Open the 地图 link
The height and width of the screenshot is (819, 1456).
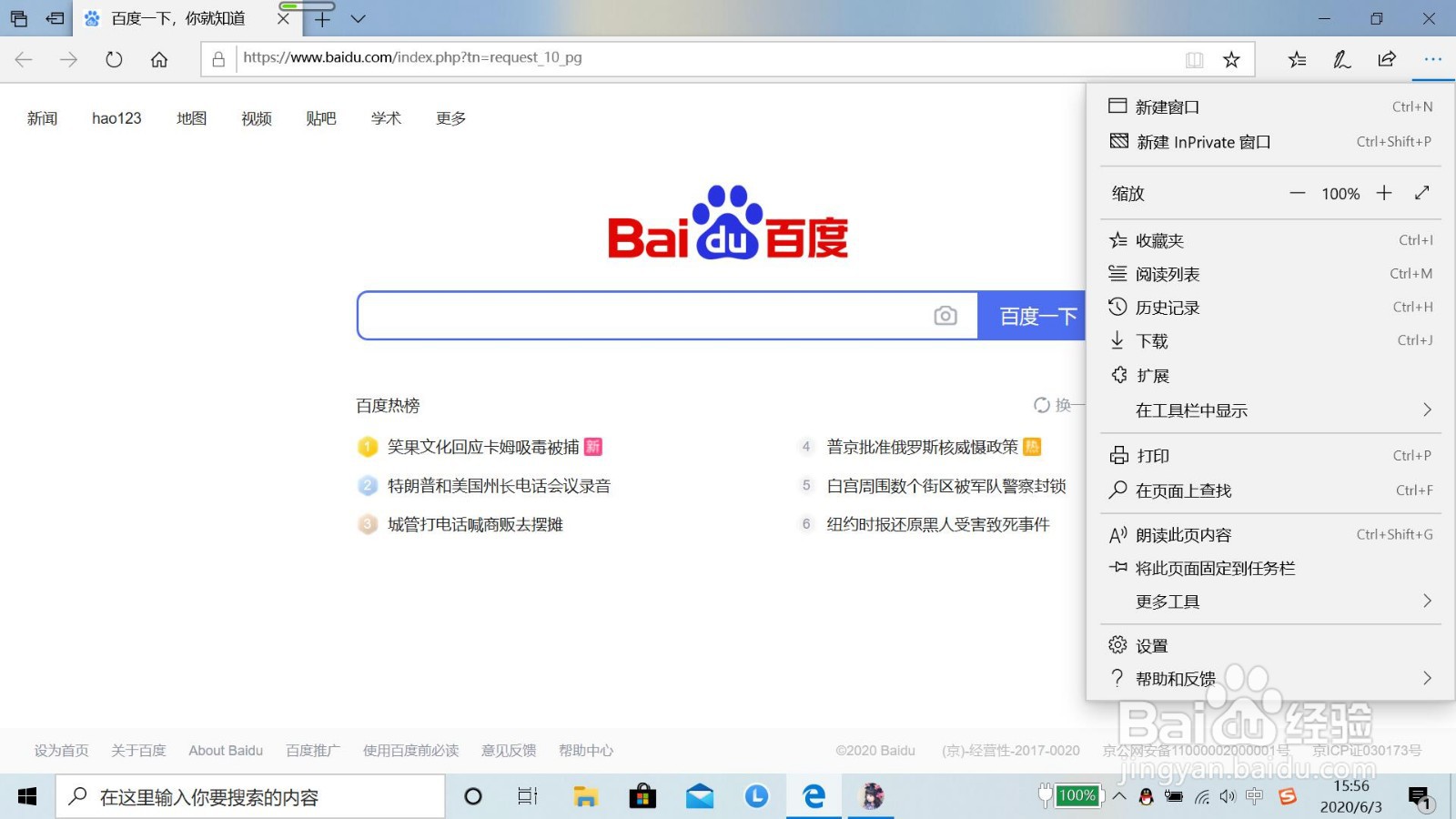(191, 118)
